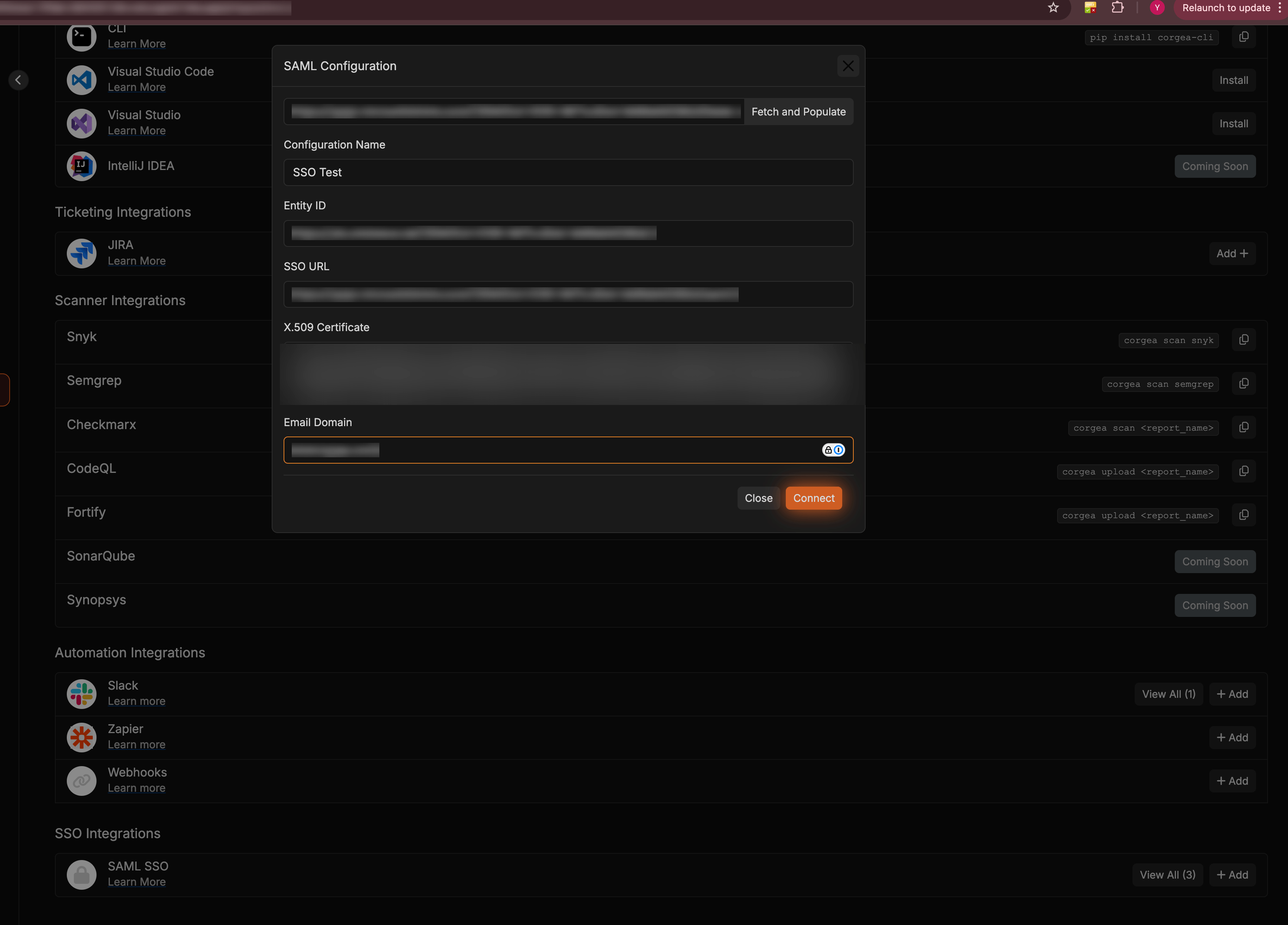Click the SAML SSO lock icon

(82, 875)
